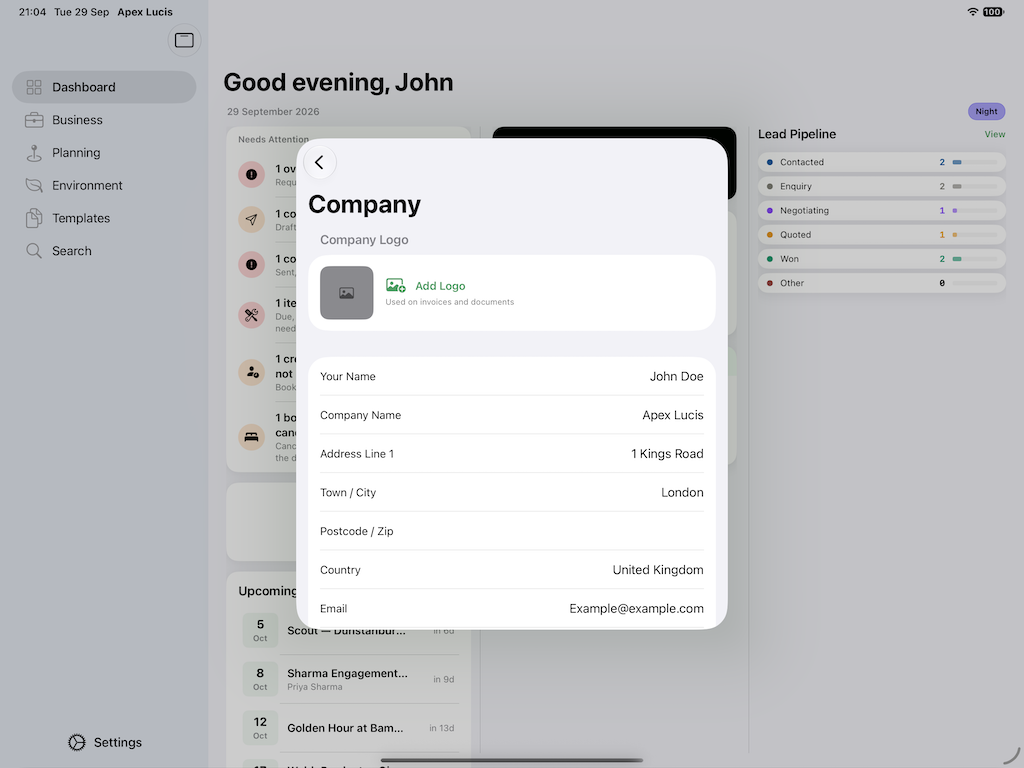Click the 5 Oct date badge
1024x768 pixels.
(260, 630)
